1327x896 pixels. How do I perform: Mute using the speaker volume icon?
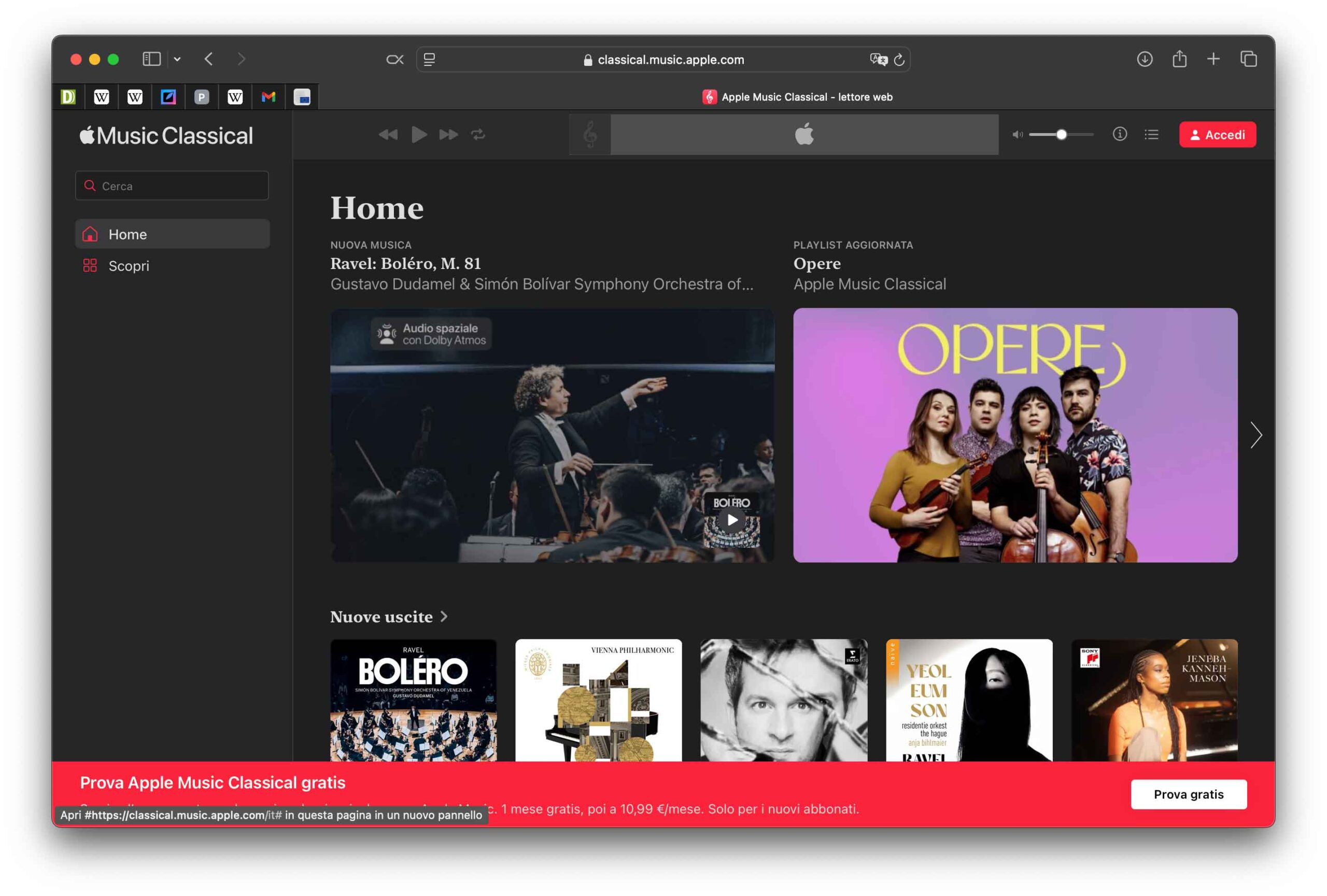click(x=1017, y=135)
